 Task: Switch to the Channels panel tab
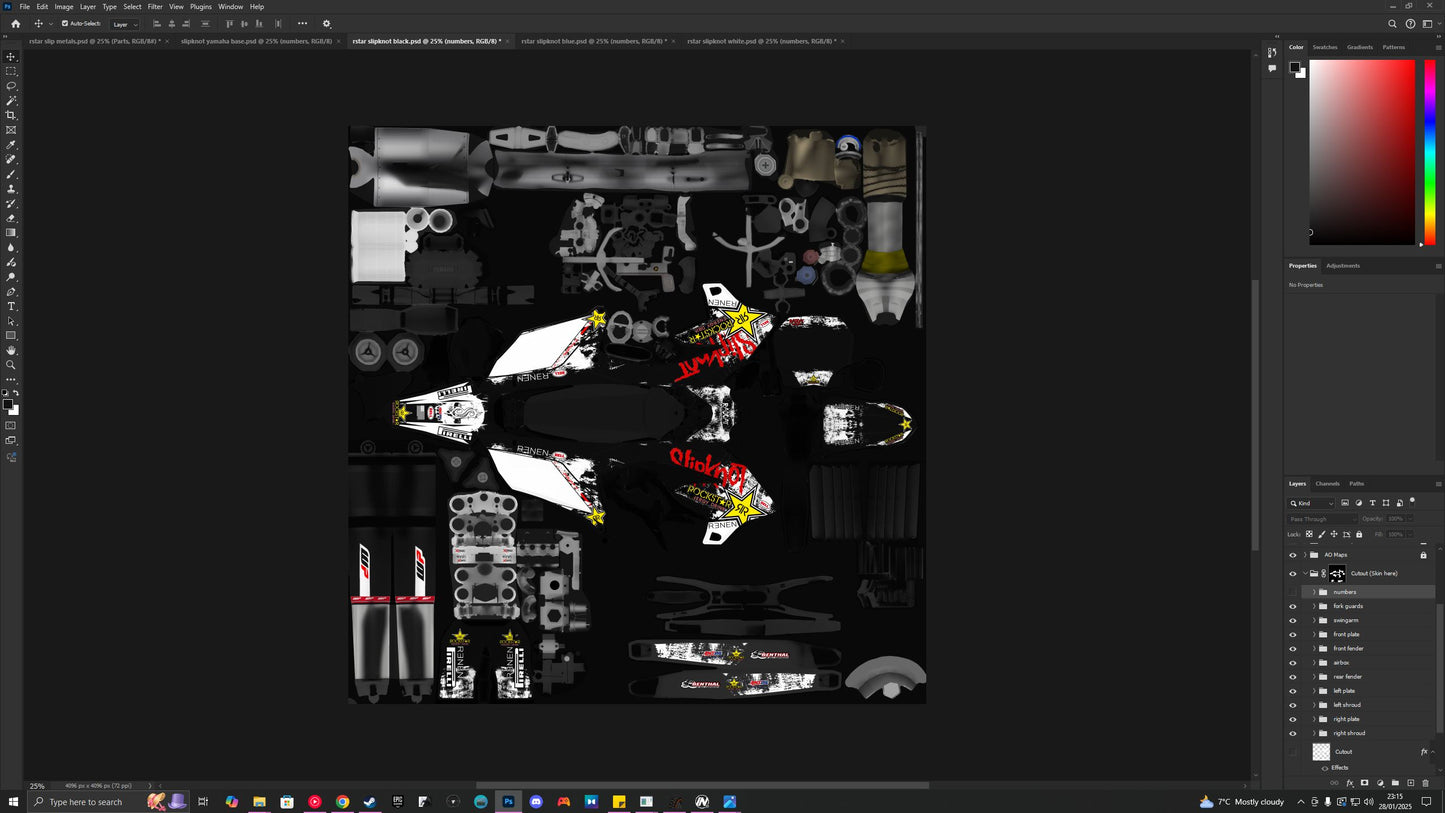(x=1327, y=484)
